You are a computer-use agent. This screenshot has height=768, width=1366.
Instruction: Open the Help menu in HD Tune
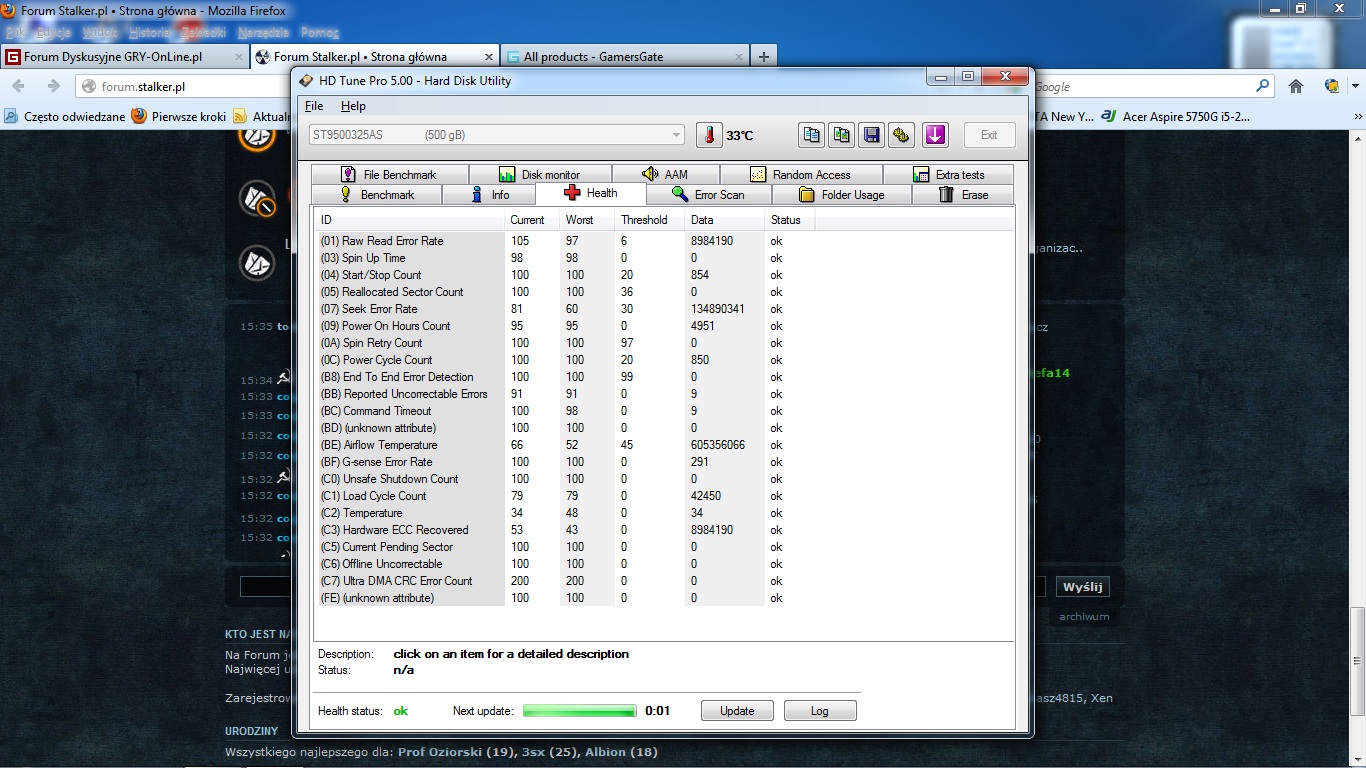click(353, 106)
